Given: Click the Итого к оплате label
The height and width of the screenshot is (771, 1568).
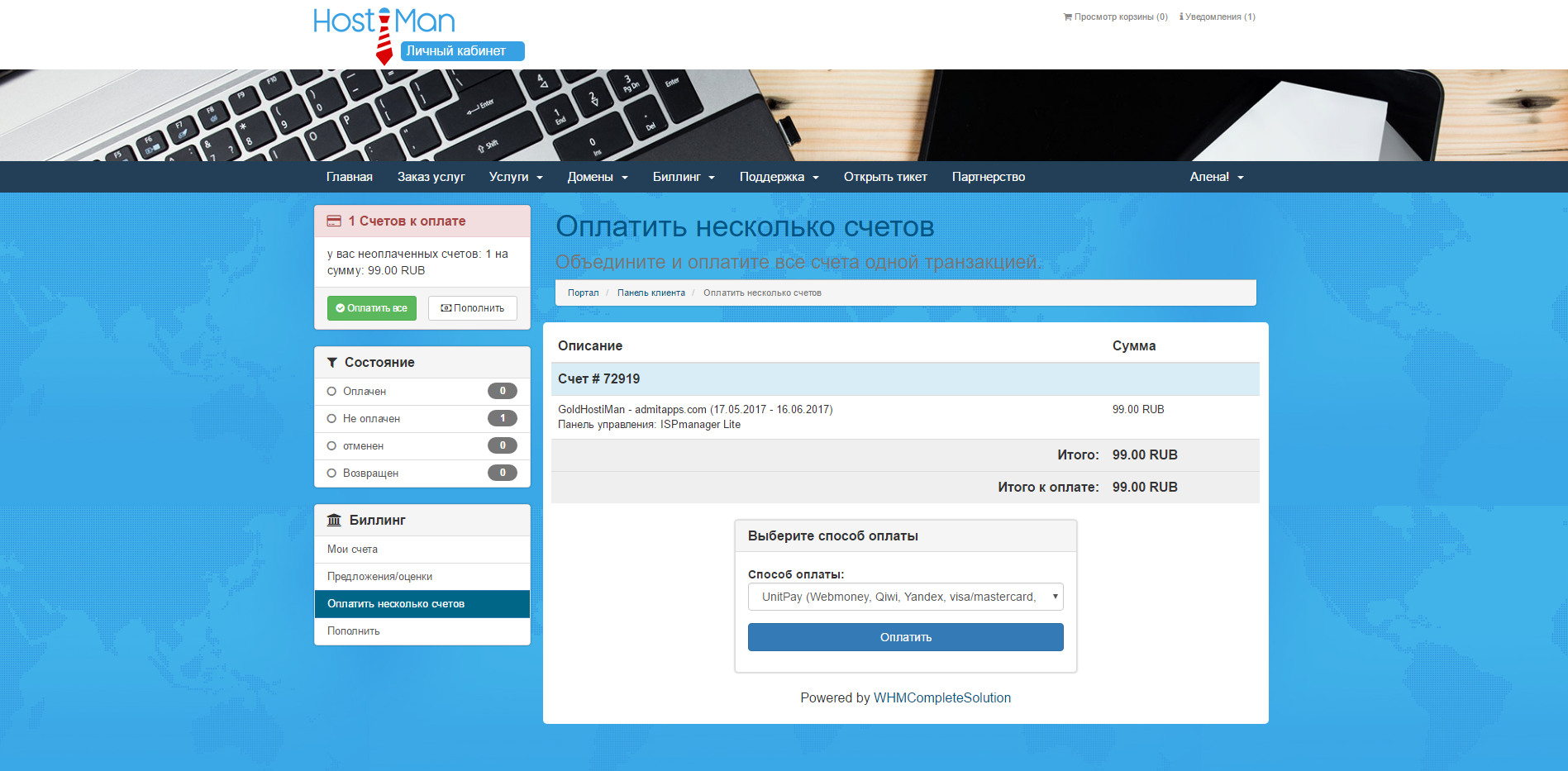Looking at the screenshot, I should (x=1048, y=488).
